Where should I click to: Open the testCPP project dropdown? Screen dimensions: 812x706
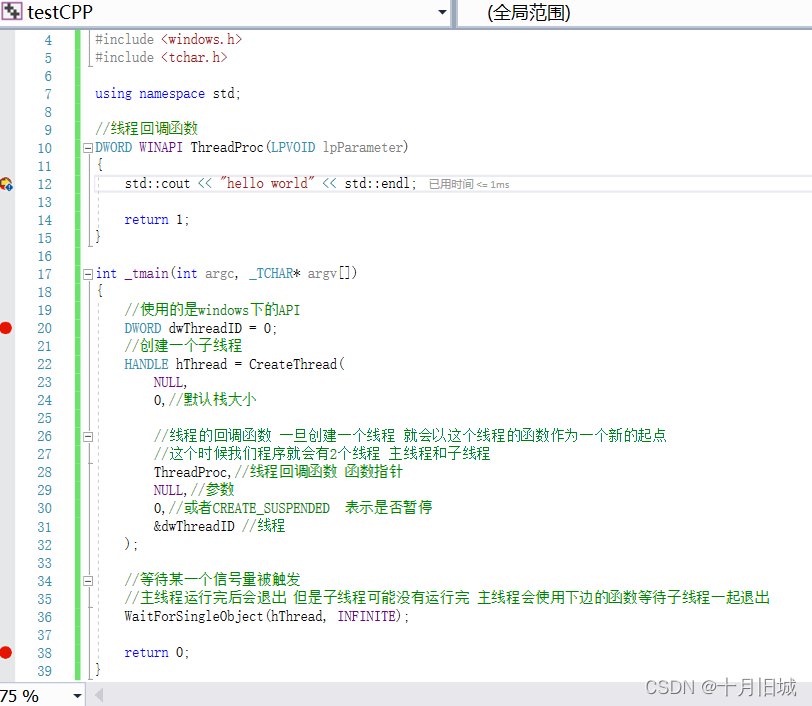(442, 12)
